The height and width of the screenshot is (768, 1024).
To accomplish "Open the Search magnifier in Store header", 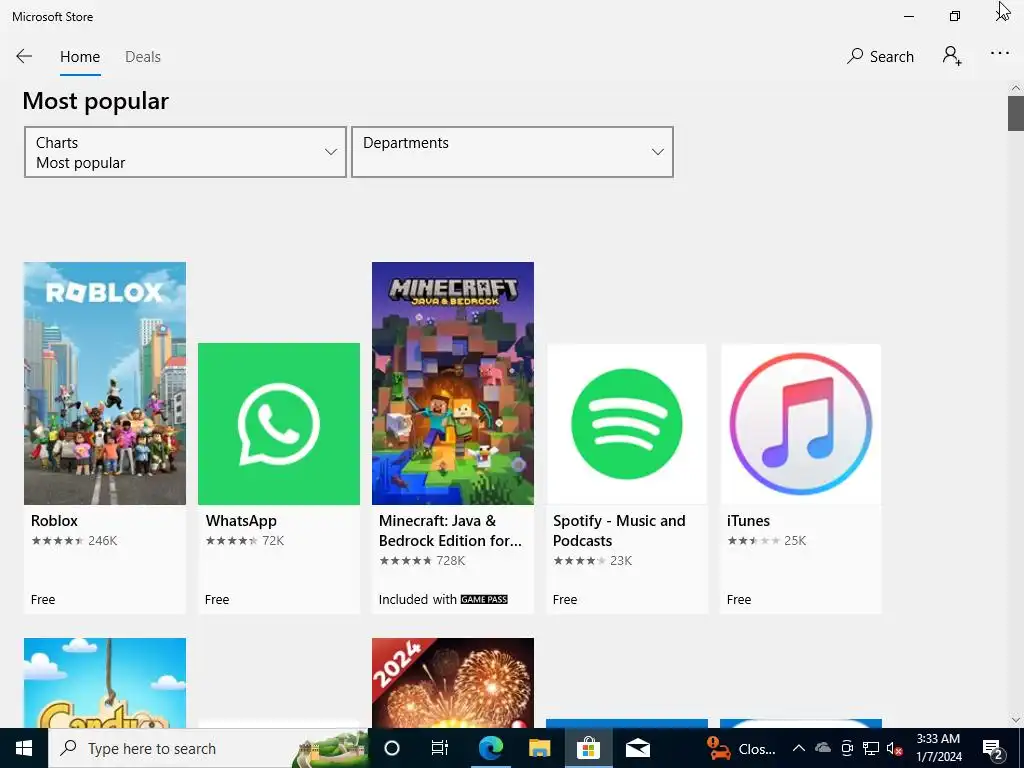I will click(880, 56).
